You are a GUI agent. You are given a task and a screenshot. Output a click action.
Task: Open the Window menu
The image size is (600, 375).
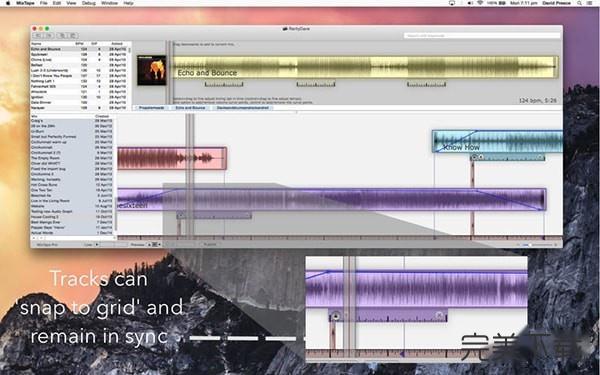point(109,3)
